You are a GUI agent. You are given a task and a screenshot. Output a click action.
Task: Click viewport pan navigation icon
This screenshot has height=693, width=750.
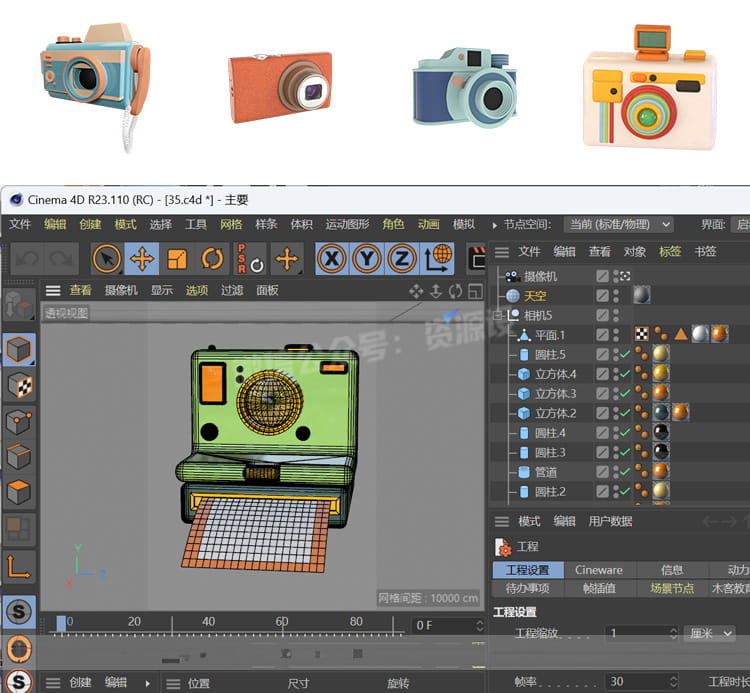pyautogui.click(x=416, y=291)
